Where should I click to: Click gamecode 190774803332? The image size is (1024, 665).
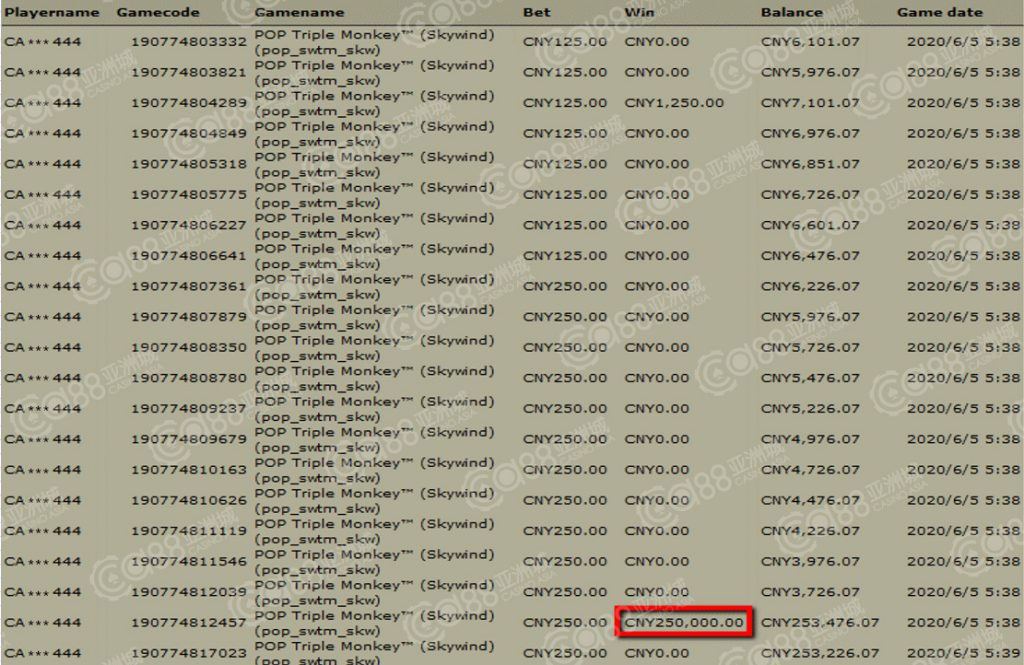point(188,42)
